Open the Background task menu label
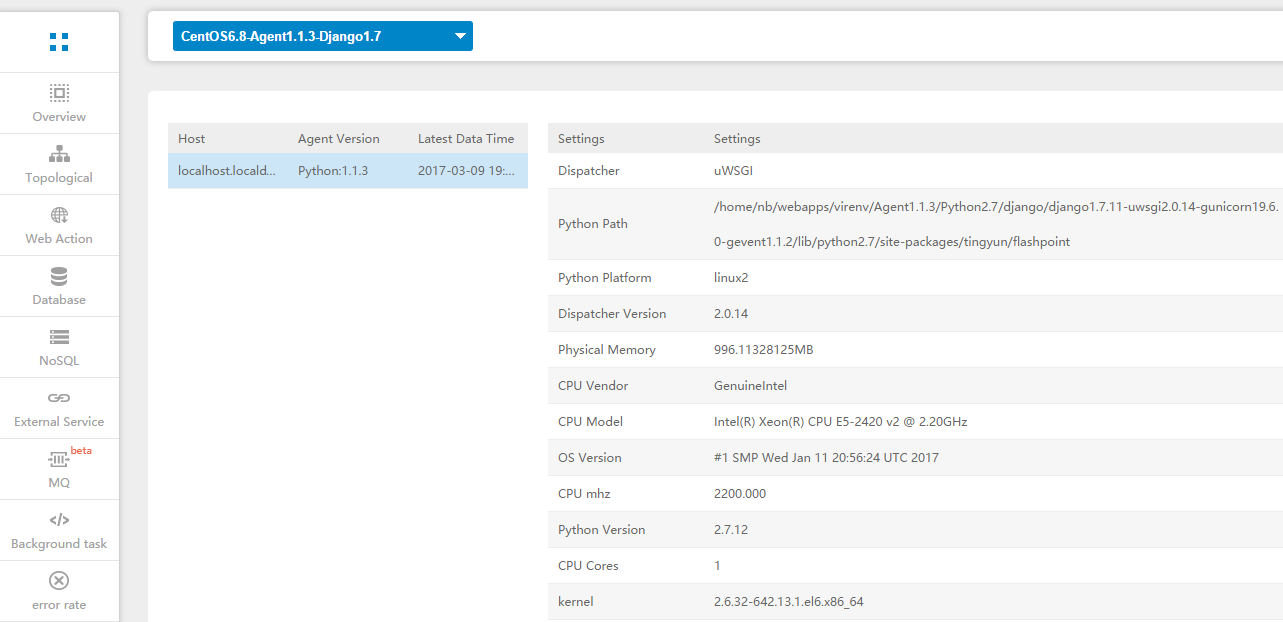The width and height of the screenshot is (1283, 622). point(59,544)
